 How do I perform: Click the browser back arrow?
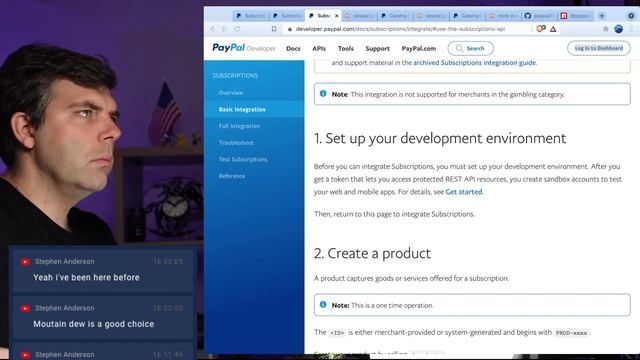[x=212, y=29]
